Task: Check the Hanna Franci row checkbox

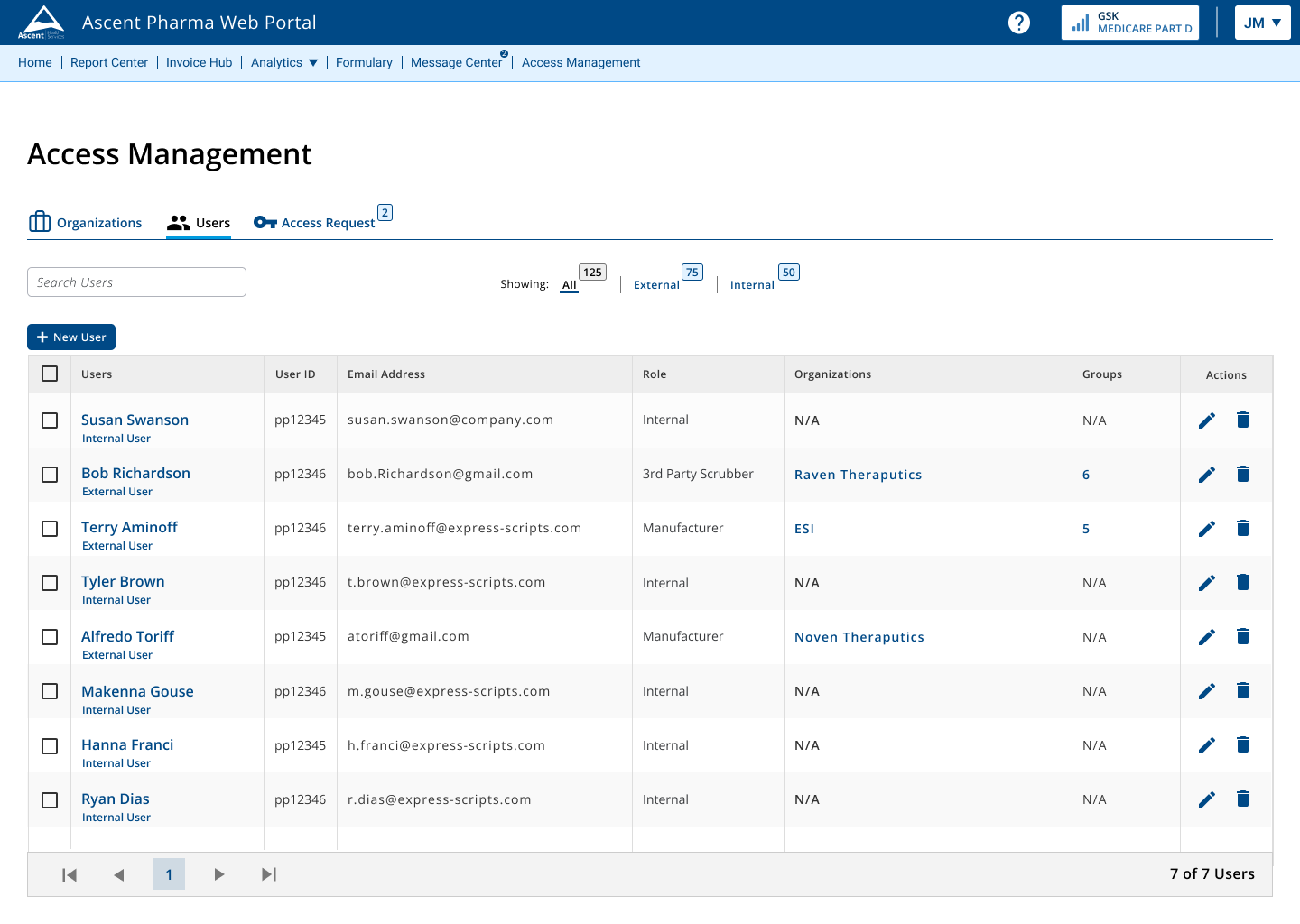Action: pos(50,746)
